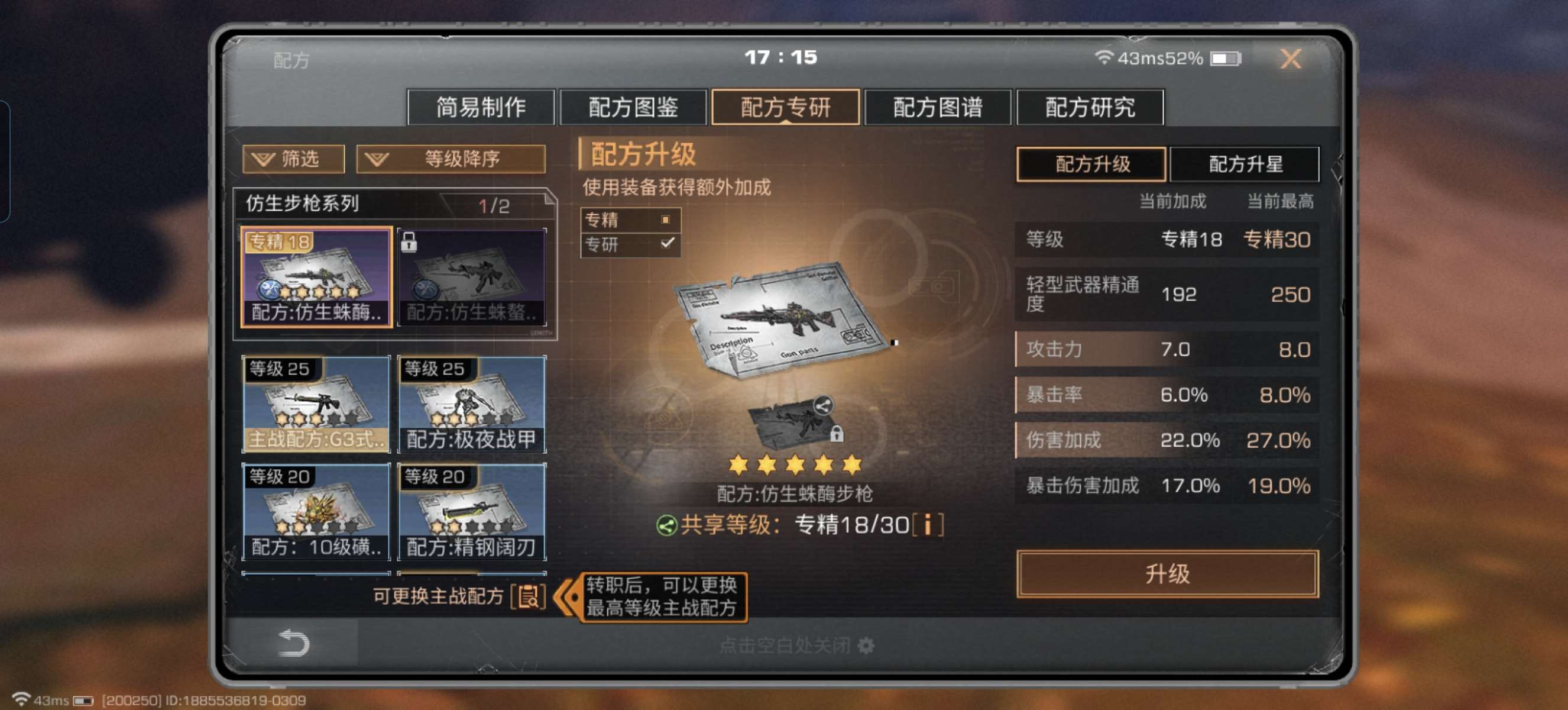Expand the 等级降序 sort dropdown
This screenshot has width=1568, height=710.
click(x=451, y=159)
